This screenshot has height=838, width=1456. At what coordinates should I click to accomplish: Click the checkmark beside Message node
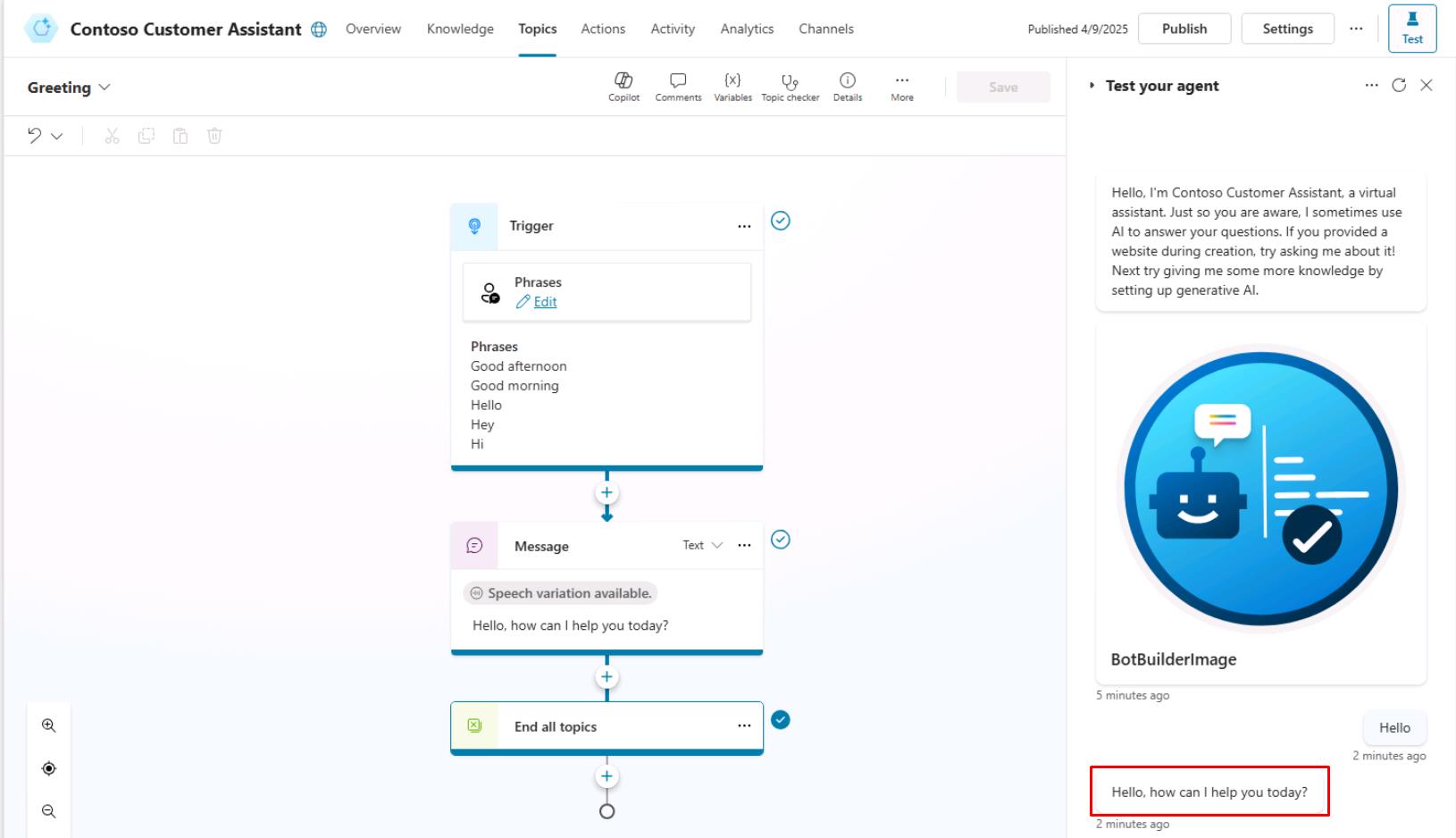(781, 540)
